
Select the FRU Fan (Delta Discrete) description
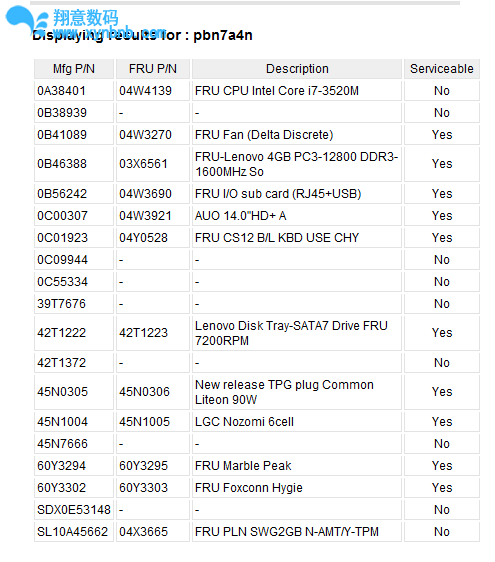(264, 135)
